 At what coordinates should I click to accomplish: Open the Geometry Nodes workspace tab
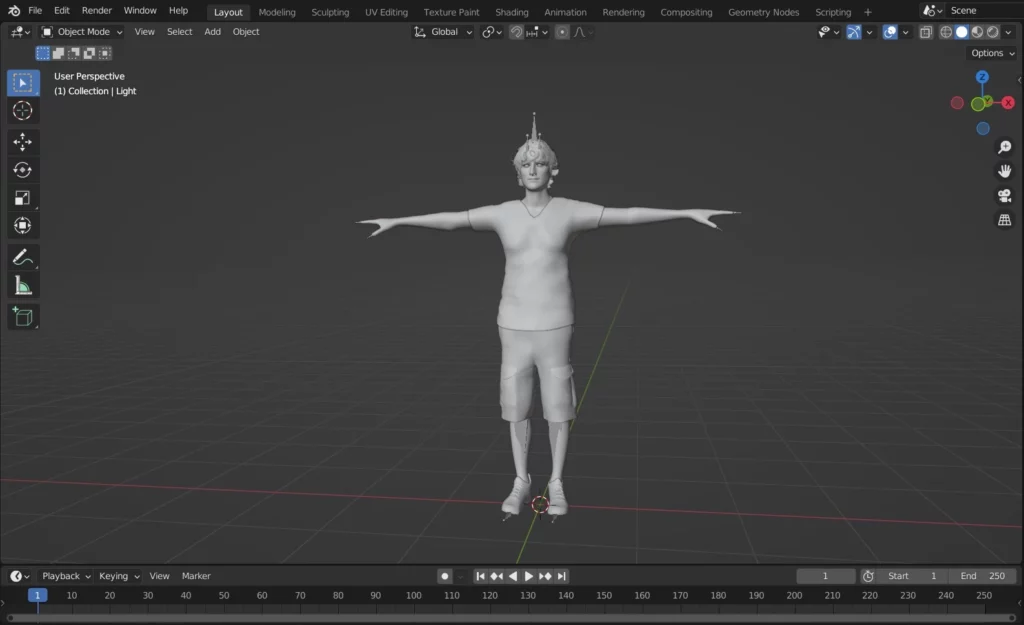[x=763, y=12]
